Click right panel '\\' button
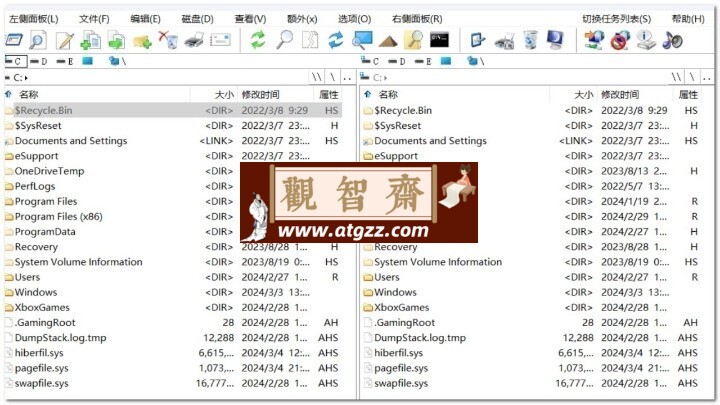The image size is (720, 405). [676, 78]
